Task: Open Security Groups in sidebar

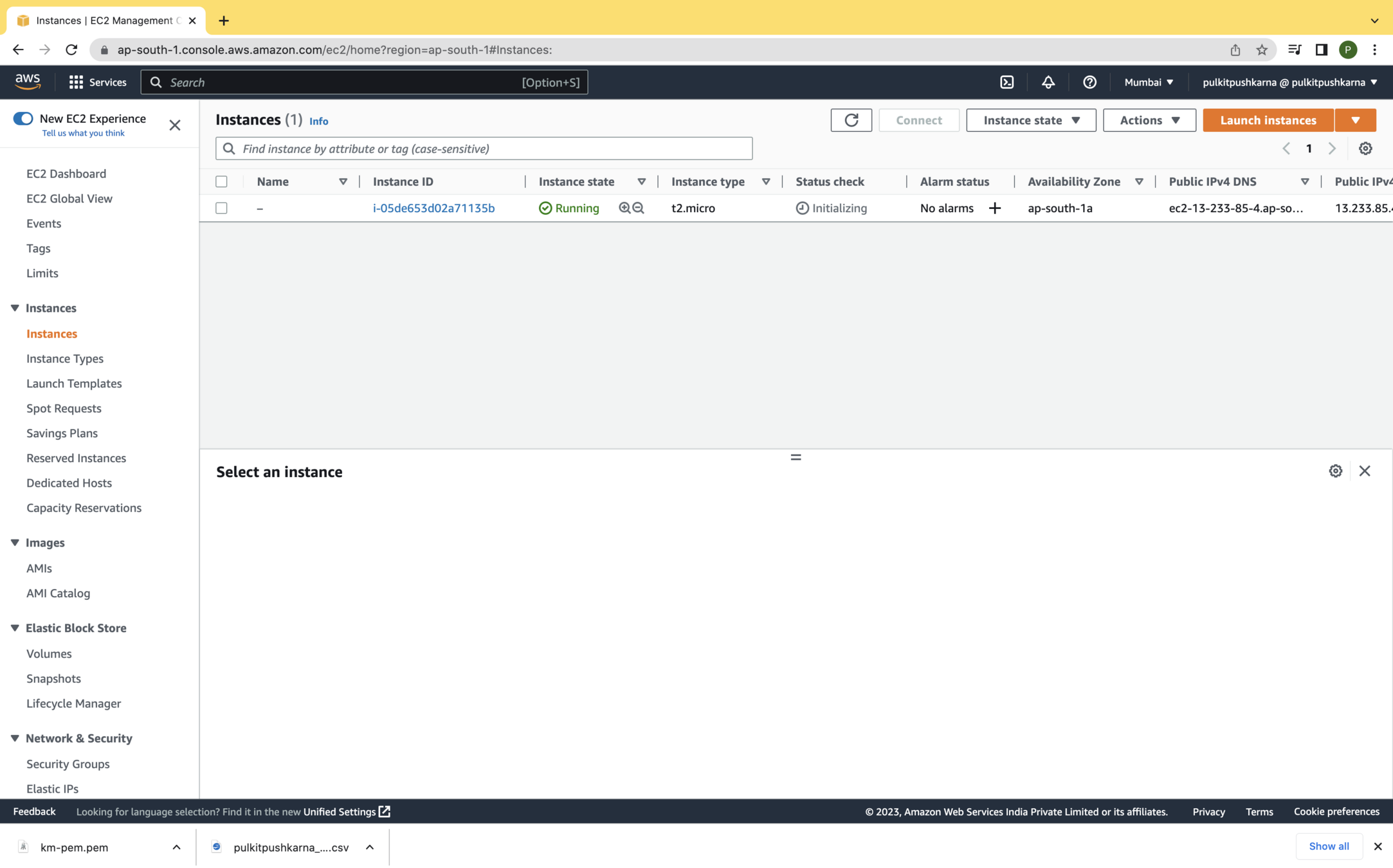Action: [x=68, y=764]
